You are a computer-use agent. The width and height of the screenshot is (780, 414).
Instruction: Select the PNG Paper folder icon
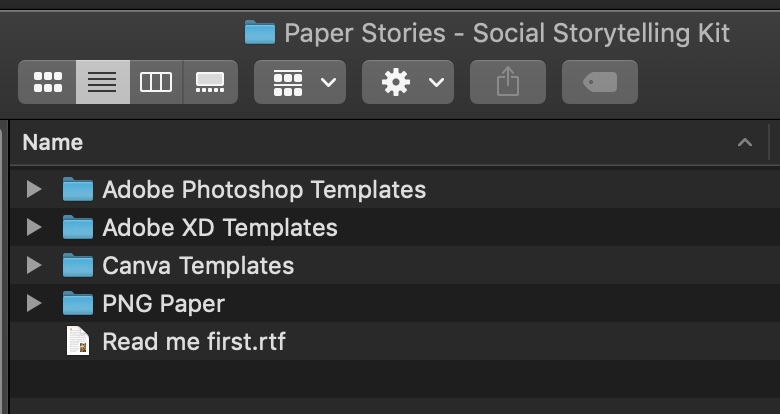pyautogui.click(x=78, y=303)
